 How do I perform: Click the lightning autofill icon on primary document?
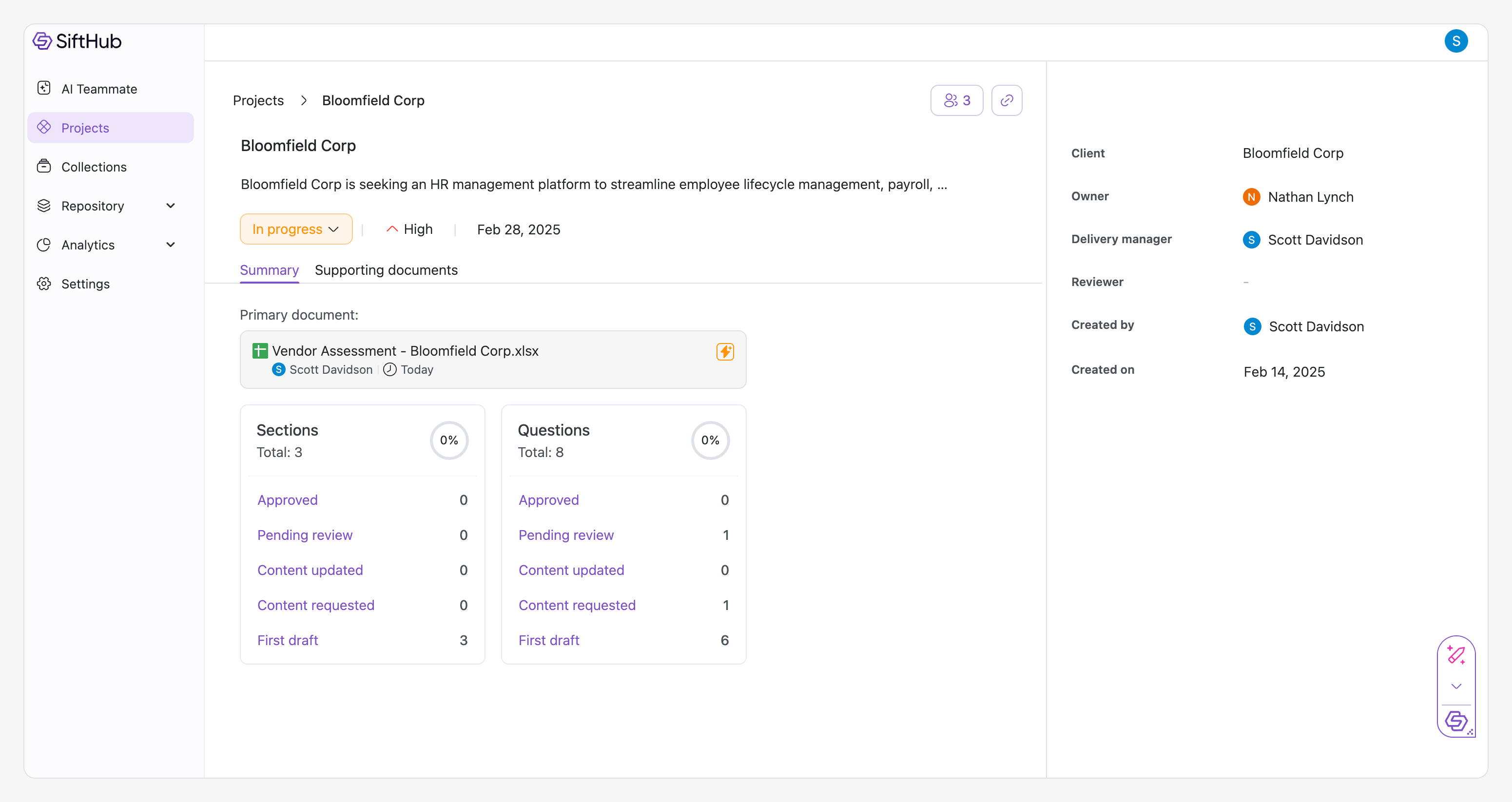(x=725, y=351)
